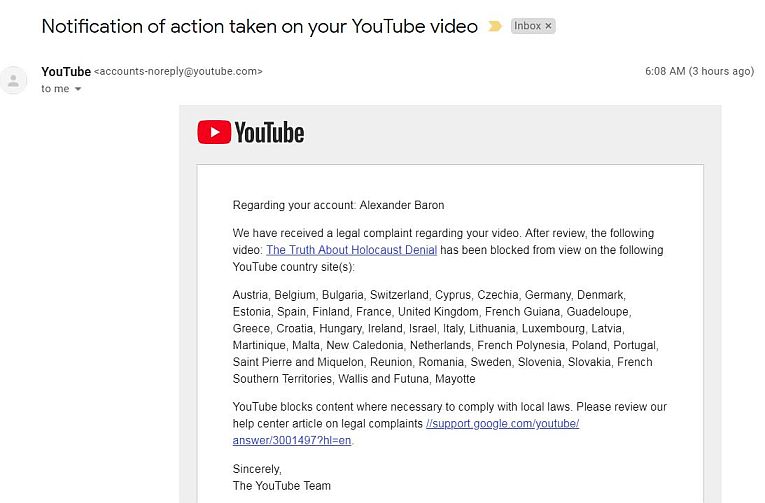Screen dimensions: 765x503
Task: Click the Inbox label tag
Action: click(527, 26)
